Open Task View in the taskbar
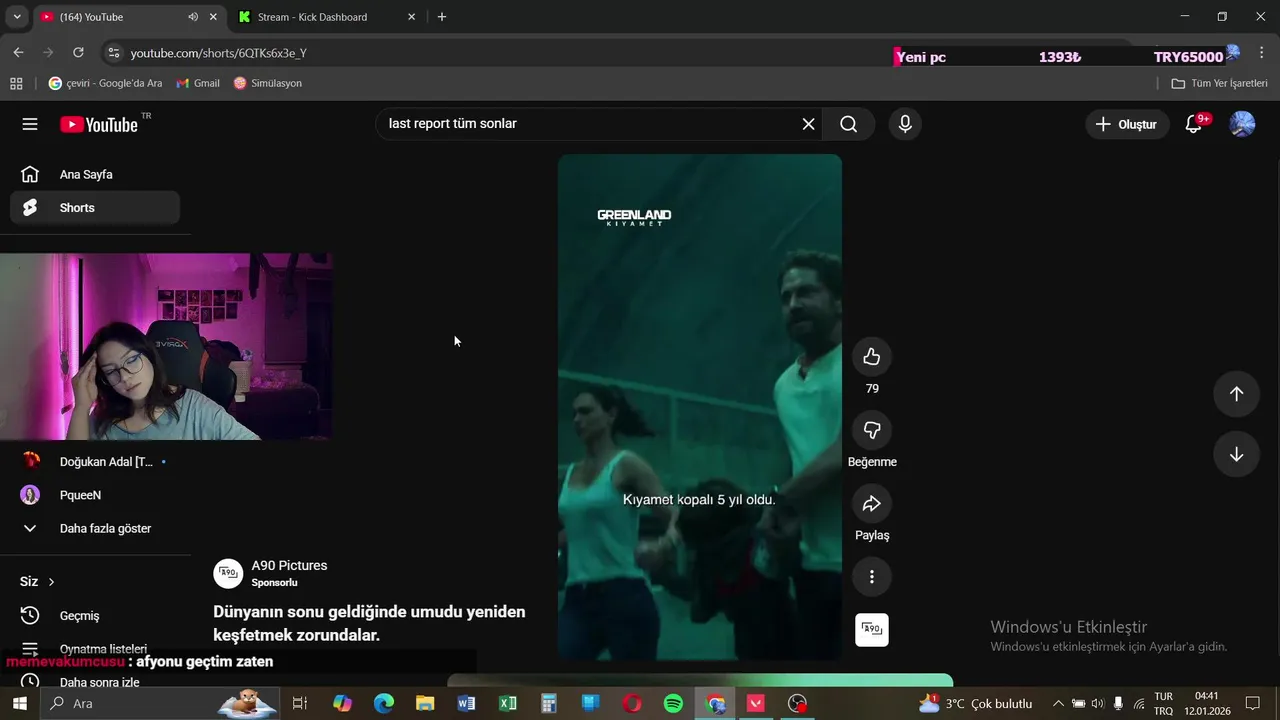Image resolution: width=1280 pixels, height=720 pixels. coord(299,704)
